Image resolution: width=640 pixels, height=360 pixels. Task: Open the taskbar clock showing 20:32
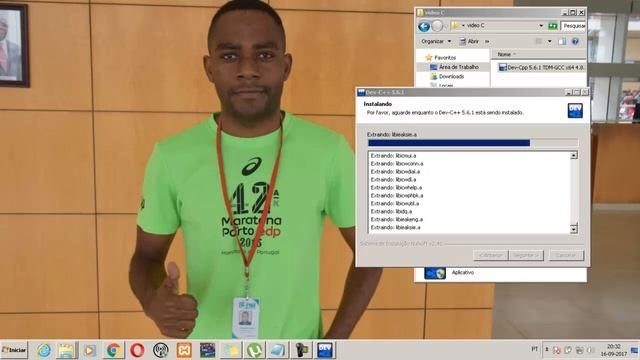613,350
